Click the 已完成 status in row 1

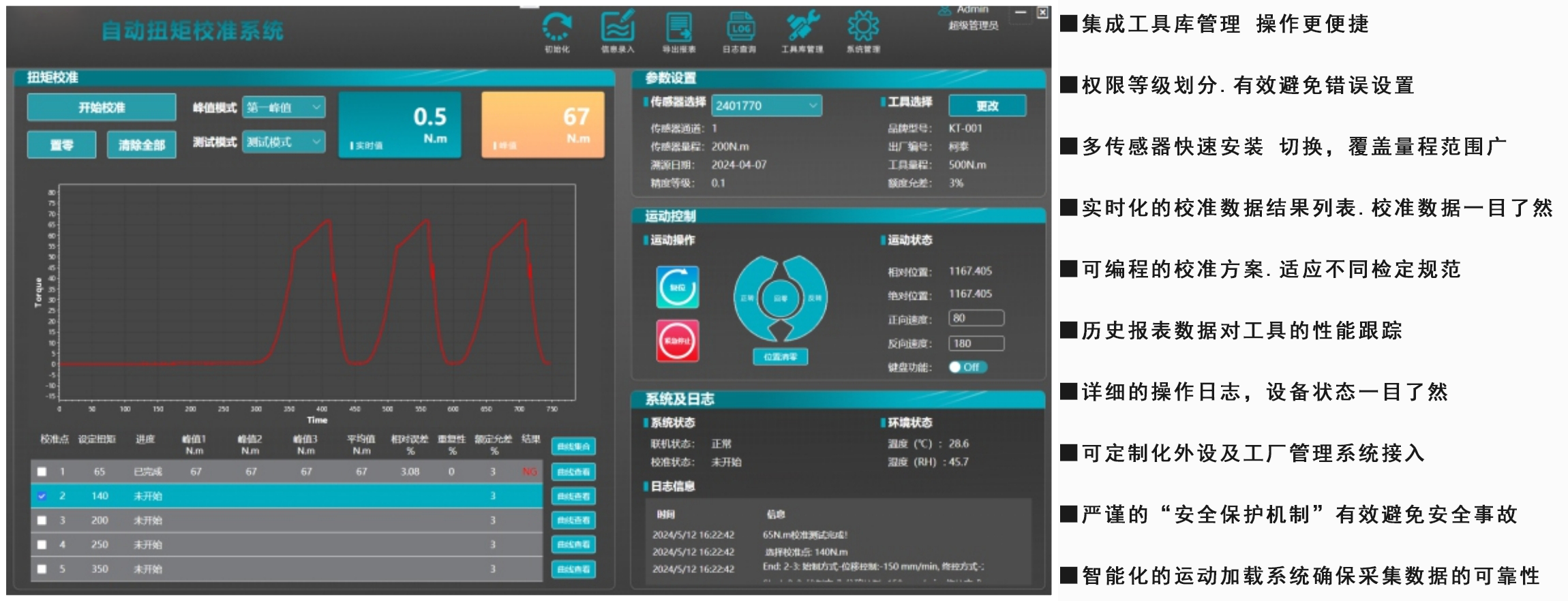click(x=148, y=472)
